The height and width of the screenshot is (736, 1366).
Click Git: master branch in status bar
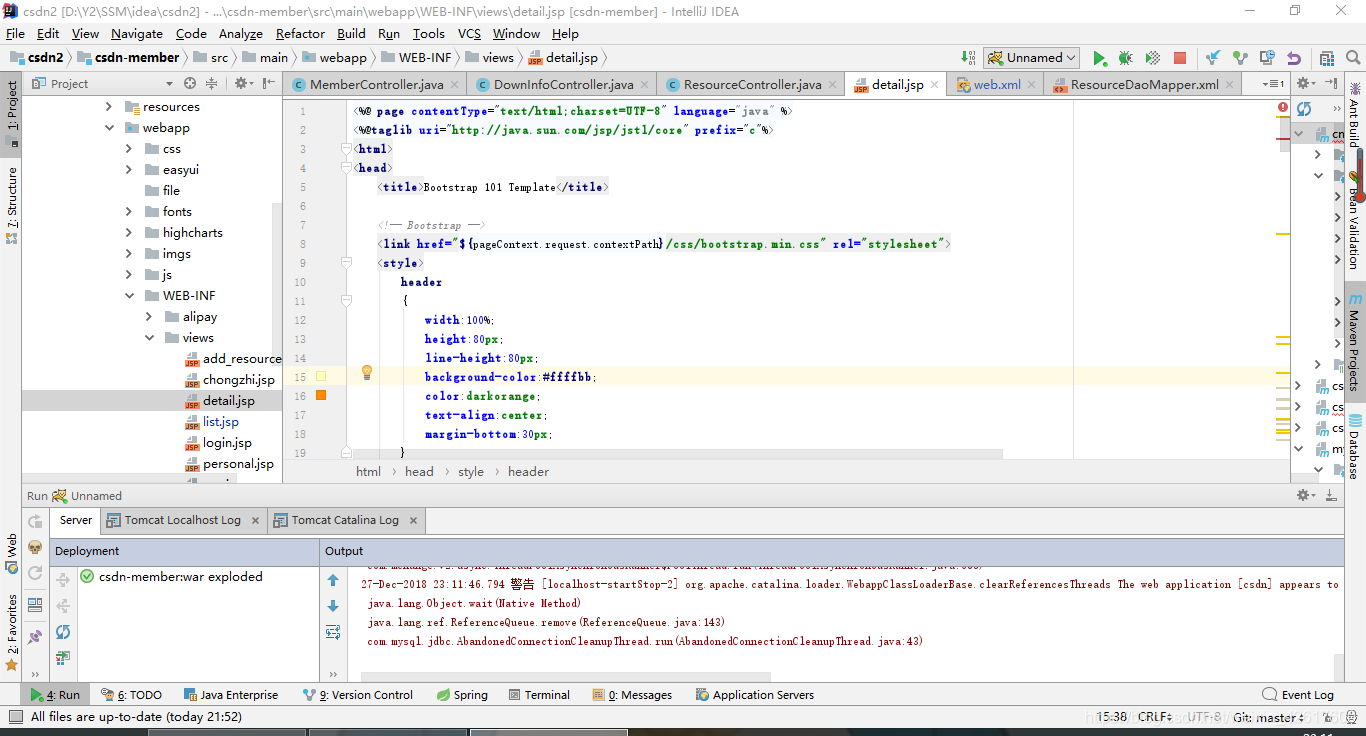(x=1270, y=717)
